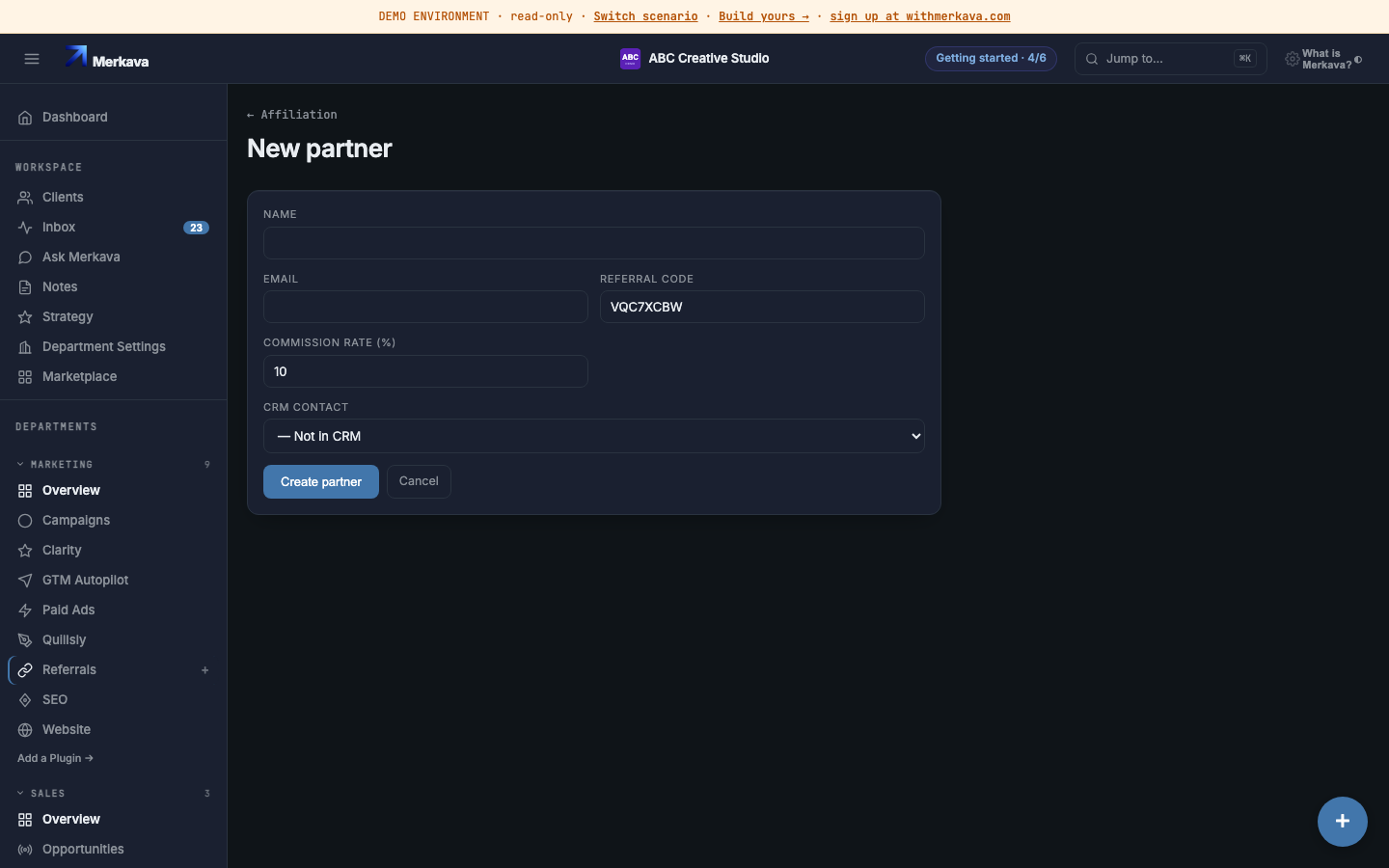Click the Add a Plugin link
The width and height of the screenshot is (1389, 868).
[x=55, y=758]
